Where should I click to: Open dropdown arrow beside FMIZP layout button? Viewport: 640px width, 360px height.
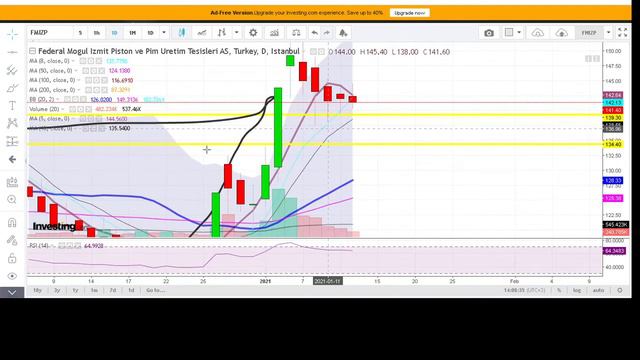[x=609, y=33]
